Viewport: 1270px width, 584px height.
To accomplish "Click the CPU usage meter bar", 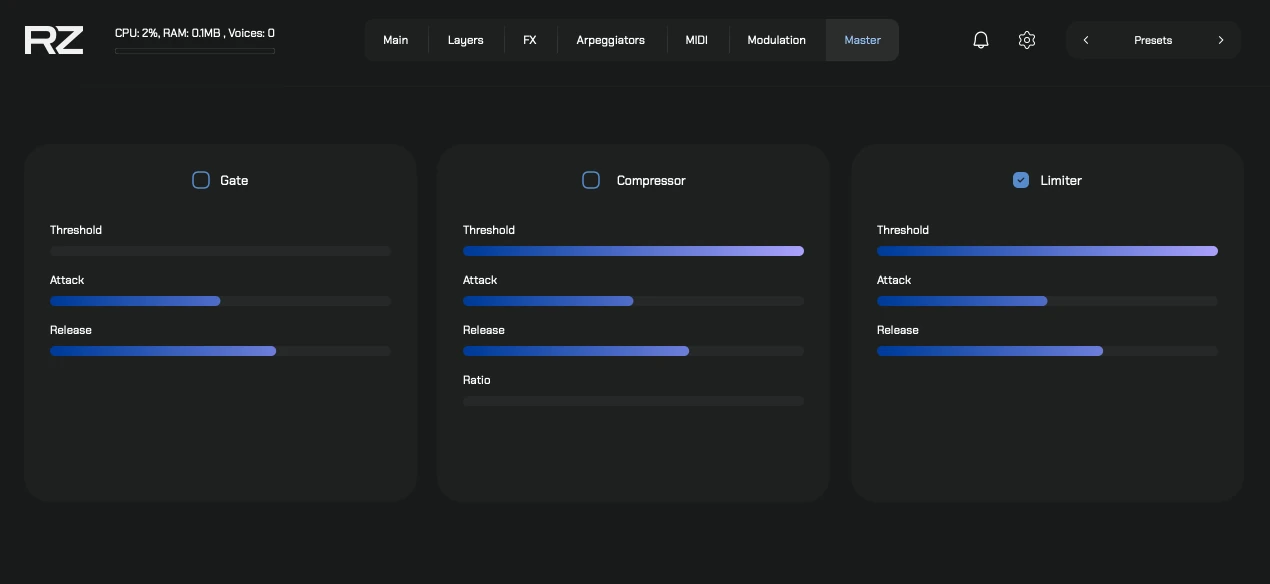I will pos(195,50).
